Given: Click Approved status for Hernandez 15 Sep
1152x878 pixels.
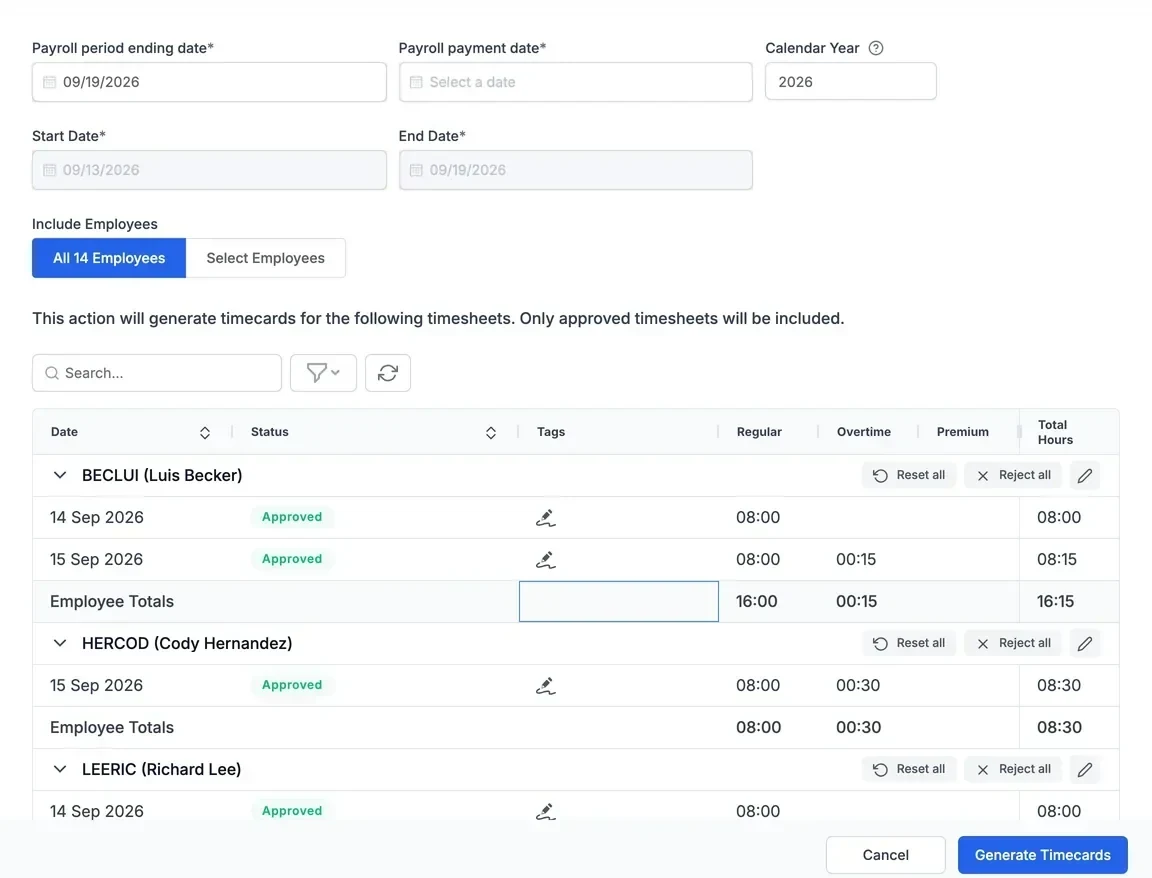Looking at the screenshot, I should pos(292,685).
